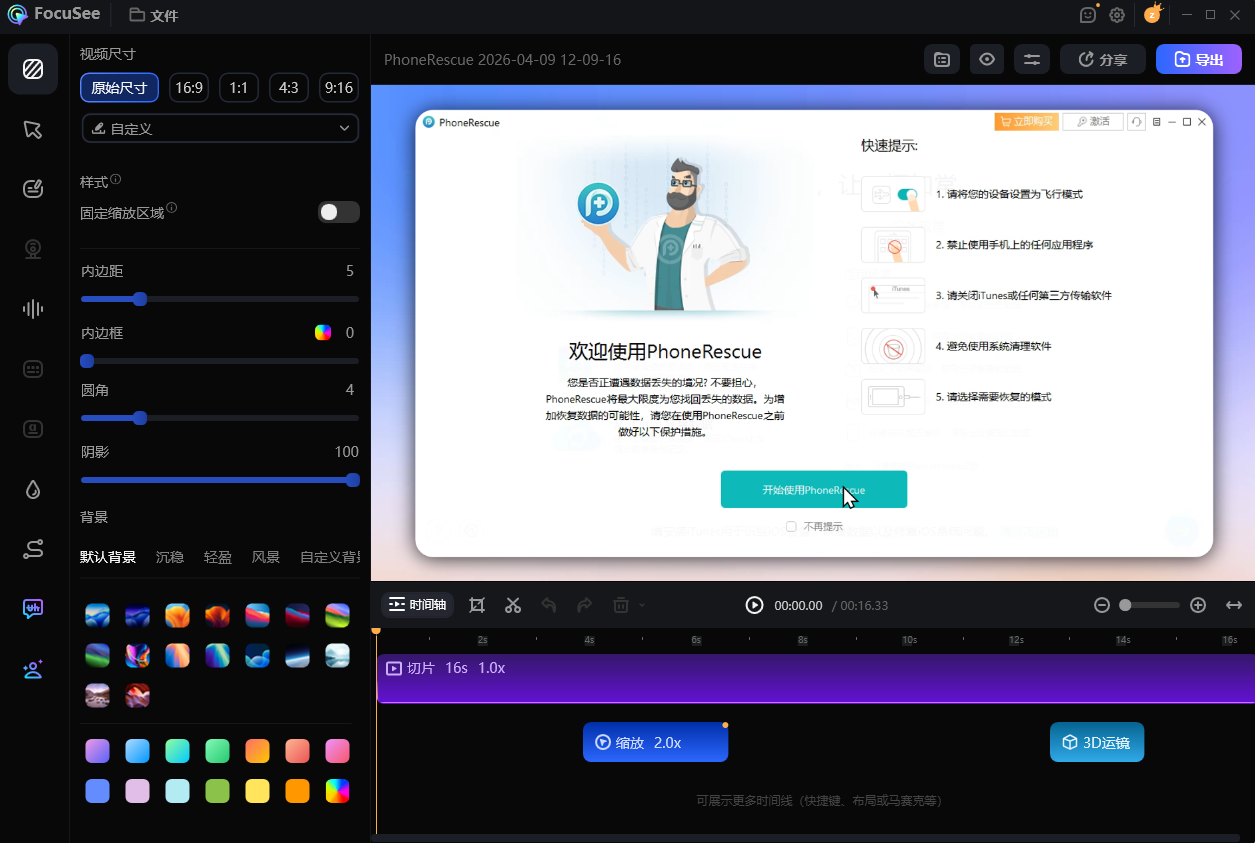Open the smiley feedback icon in title bar
Image resolution: width=1255 pixels, height=843 pixels.
[1089, 15]
